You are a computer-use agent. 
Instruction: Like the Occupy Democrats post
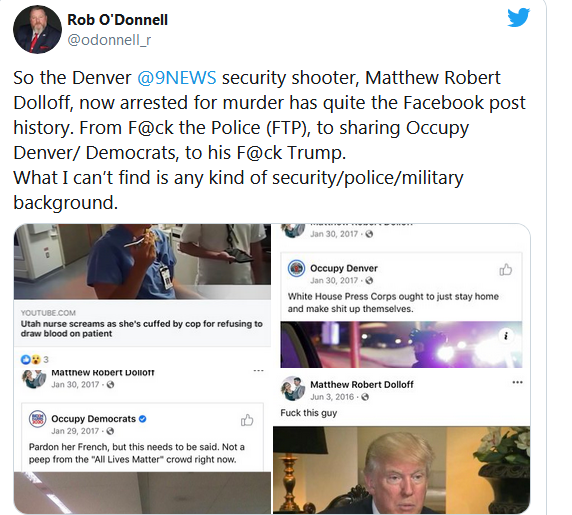click(x=247, y=420)
